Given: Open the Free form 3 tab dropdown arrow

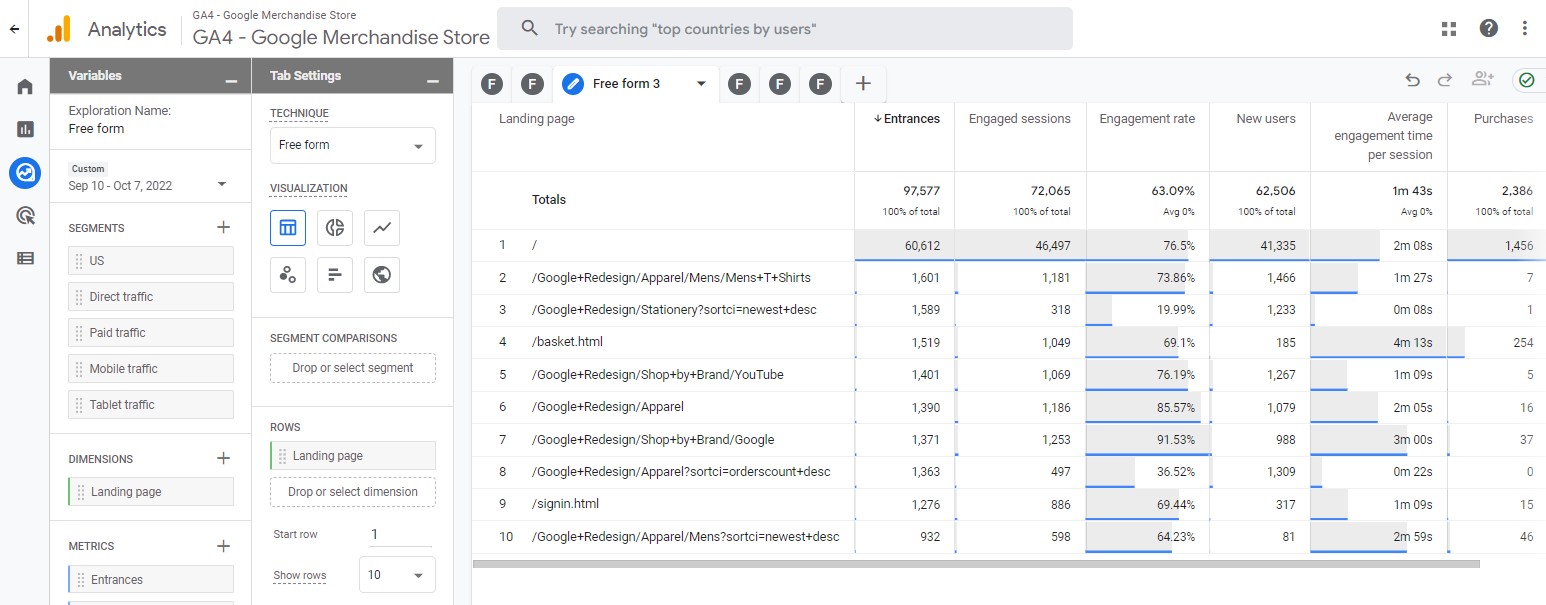Looking at the screenshot, I should pos(702,84).
